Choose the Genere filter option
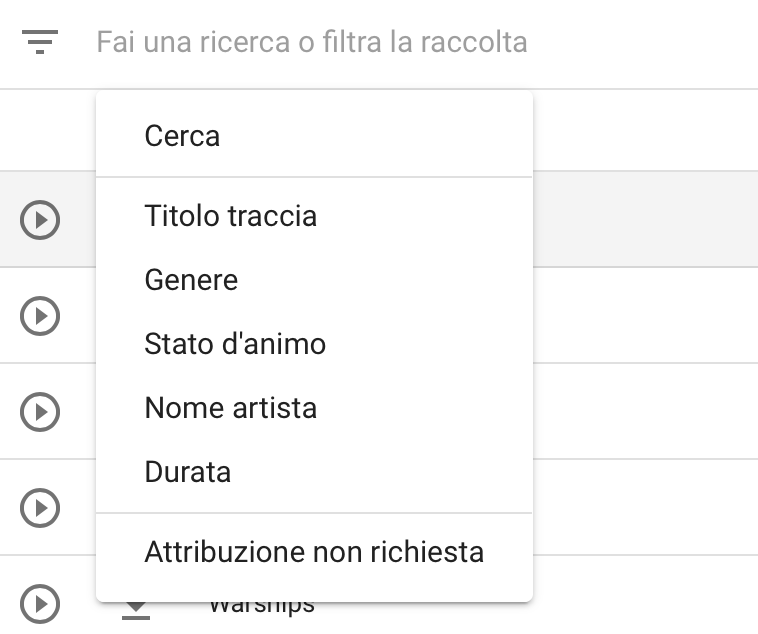The width and height of the screenshot is (758, 634). tap(314, 280)
